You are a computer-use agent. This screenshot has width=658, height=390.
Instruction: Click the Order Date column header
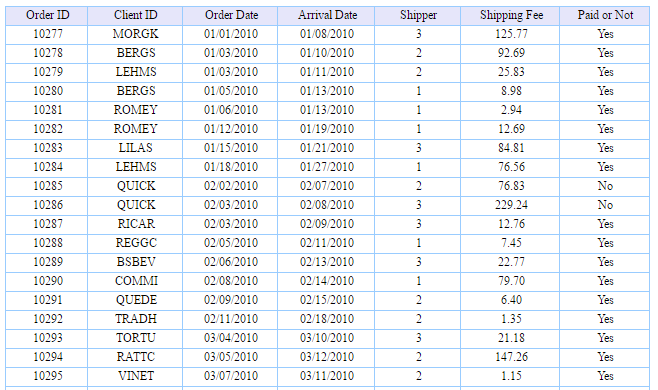coord(230,15)
